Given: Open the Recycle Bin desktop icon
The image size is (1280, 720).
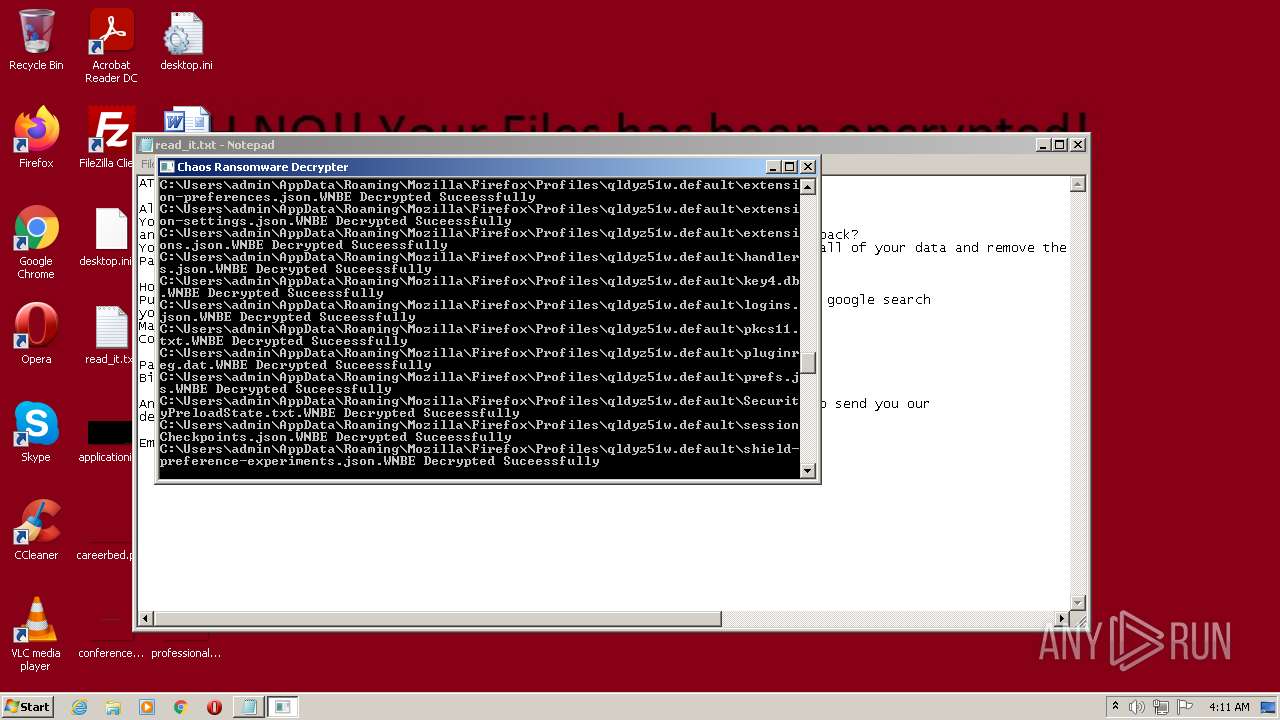Looking at the screenshot, I should pyautogui.click(x=36, y=40).
